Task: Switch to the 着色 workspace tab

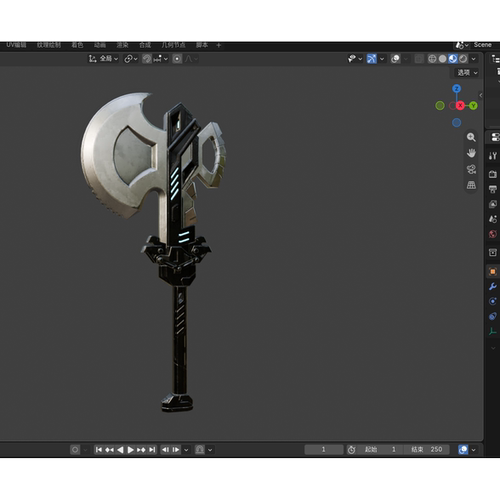Action: point(77,45)
